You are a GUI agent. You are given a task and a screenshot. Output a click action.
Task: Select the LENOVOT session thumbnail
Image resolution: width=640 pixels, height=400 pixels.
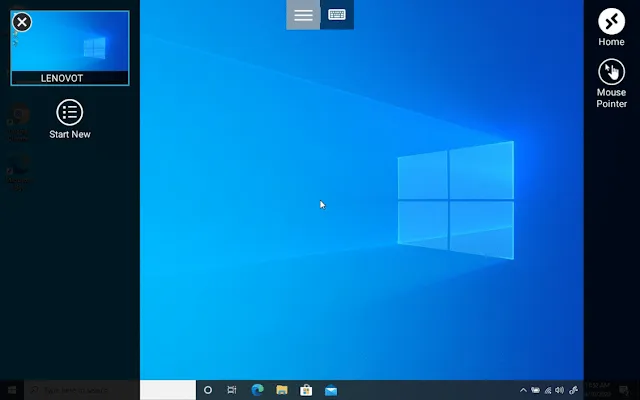[x=70, y=48]
